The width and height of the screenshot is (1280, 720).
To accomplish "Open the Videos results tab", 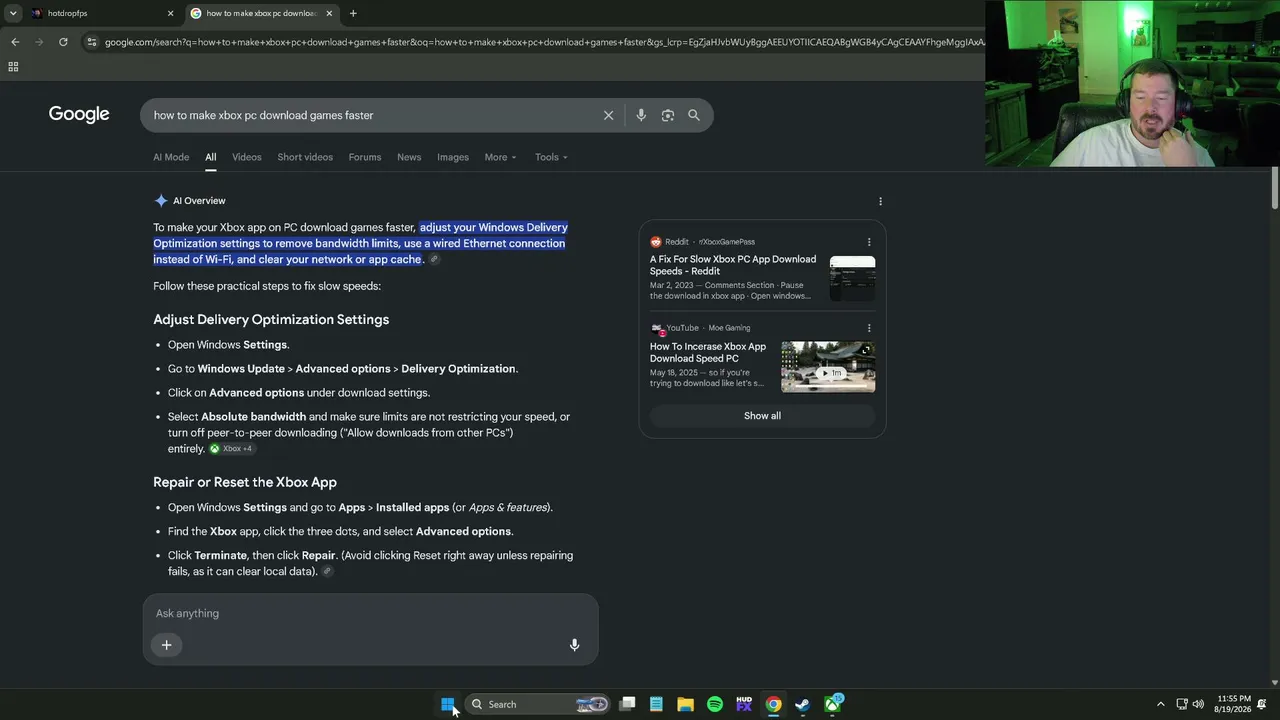I will 247,157.
